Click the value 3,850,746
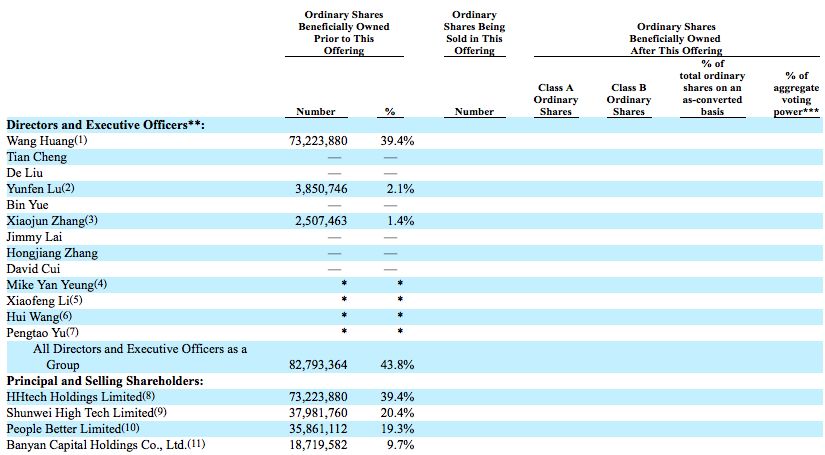This screenshot has height=455, width=825. click(x=321, y=189)
